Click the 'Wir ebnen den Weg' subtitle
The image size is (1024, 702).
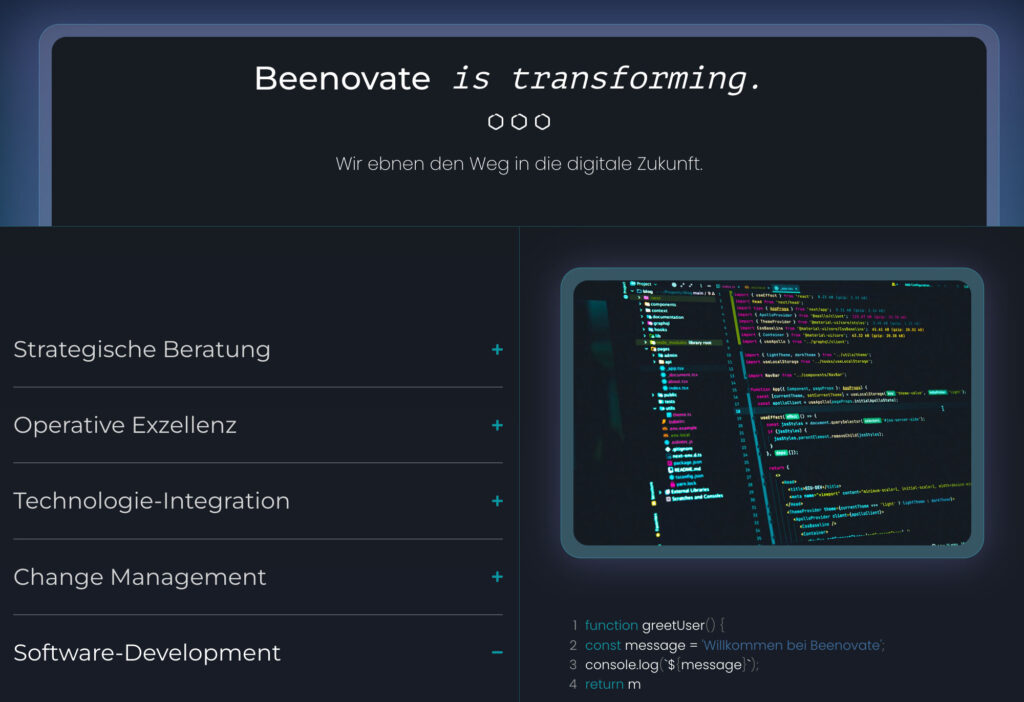point(521,162)
